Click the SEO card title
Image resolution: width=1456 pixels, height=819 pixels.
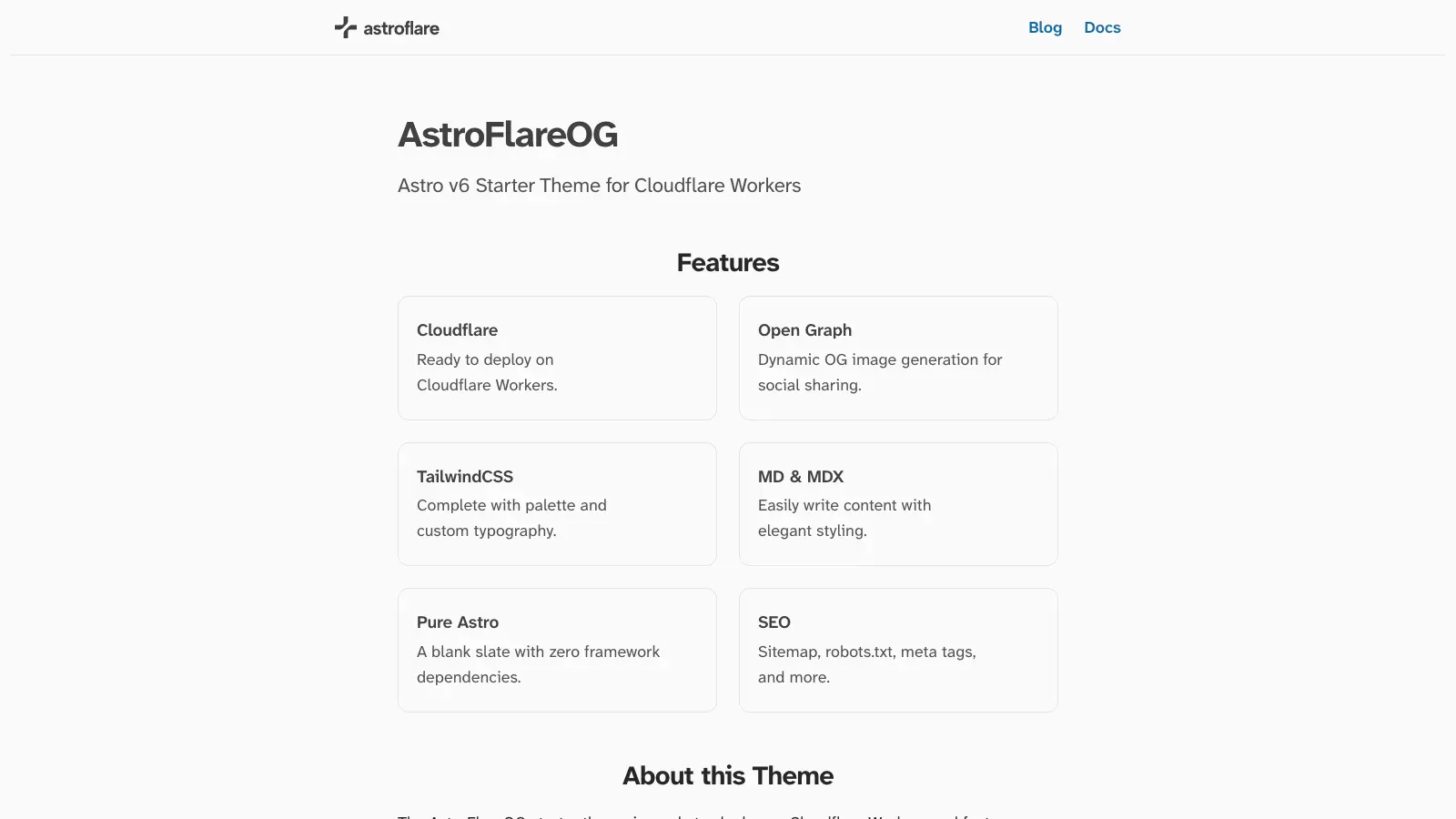point(774,622)
